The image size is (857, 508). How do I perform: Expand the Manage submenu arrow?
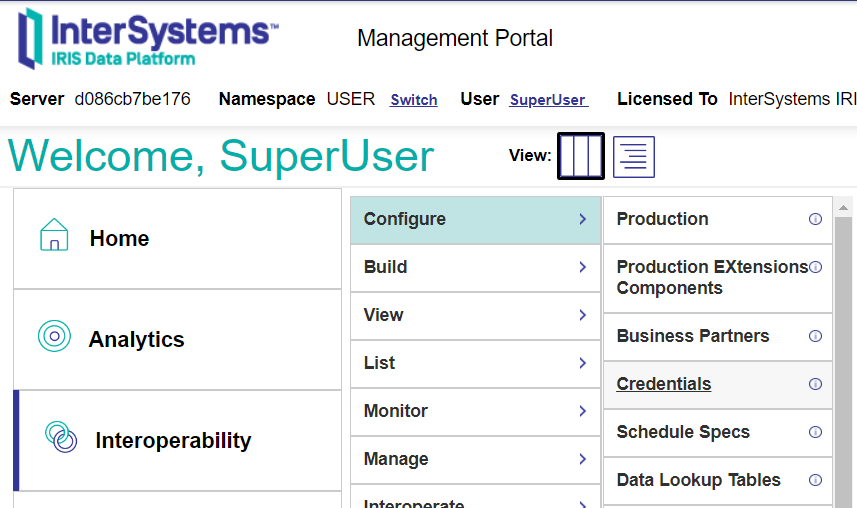(582, 459)
